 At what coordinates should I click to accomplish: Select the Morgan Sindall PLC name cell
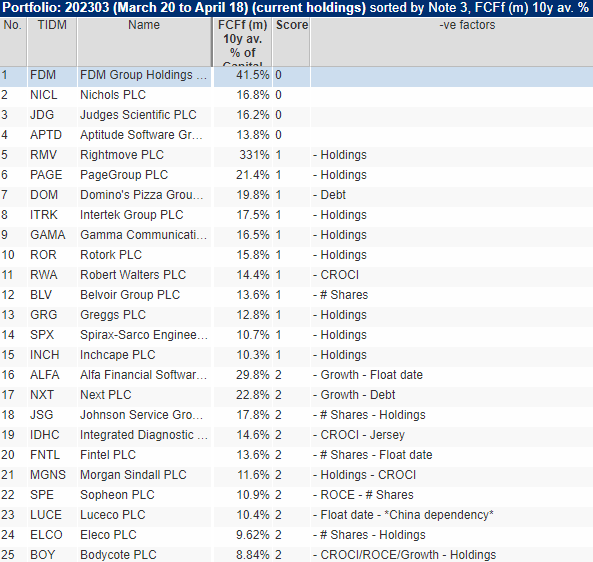144,475
